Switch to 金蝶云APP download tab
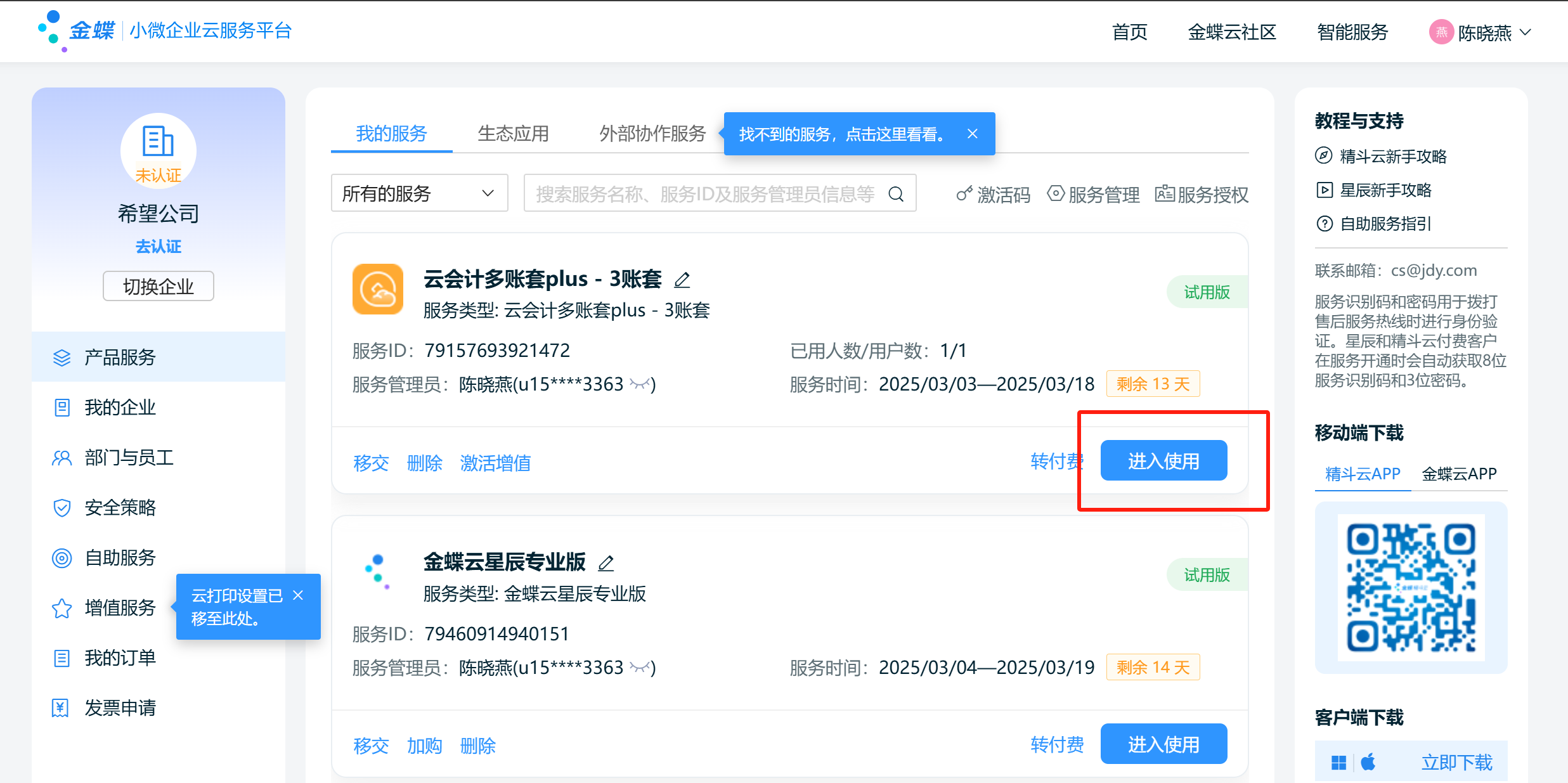1568x783 pixels. click(x=1459, y=474)
